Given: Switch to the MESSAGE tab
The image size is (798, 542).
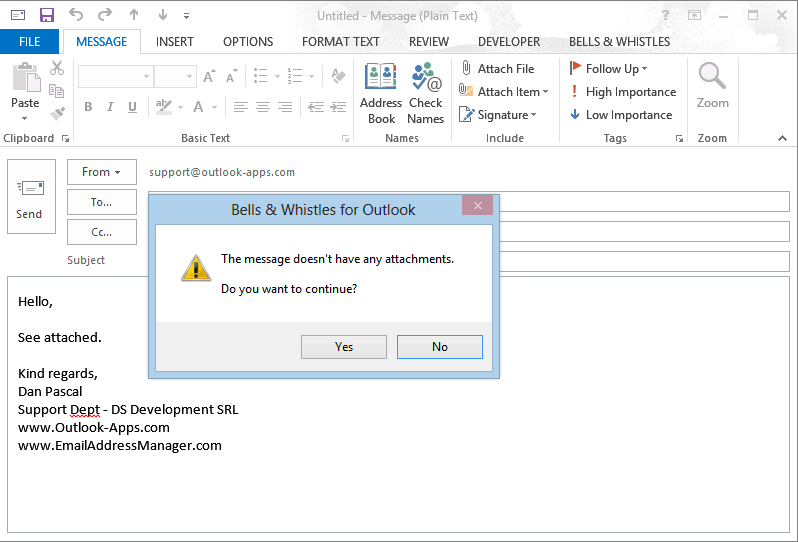Looking at the screenshot, I should point(102,42).
